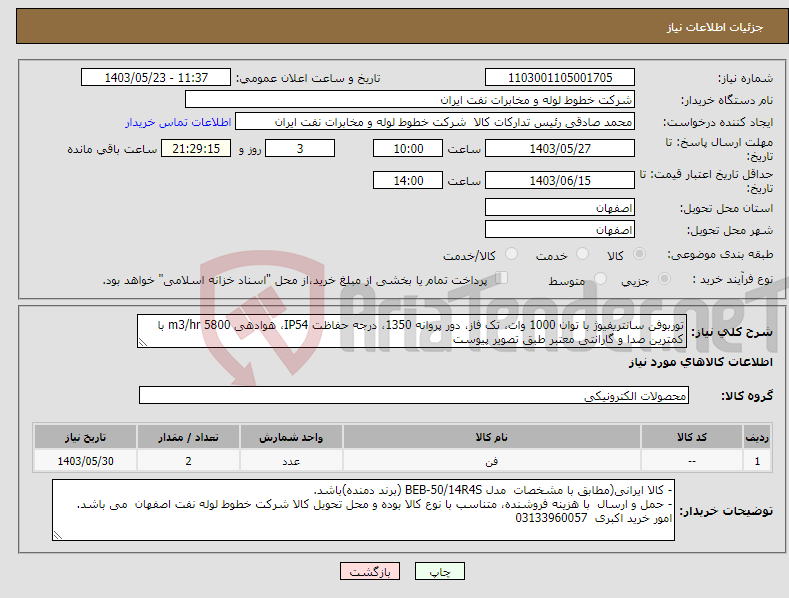This screenshot has height=598, width=789.
Task: Click the تاریخ نیاز column header
Action: tap(86, 437)
